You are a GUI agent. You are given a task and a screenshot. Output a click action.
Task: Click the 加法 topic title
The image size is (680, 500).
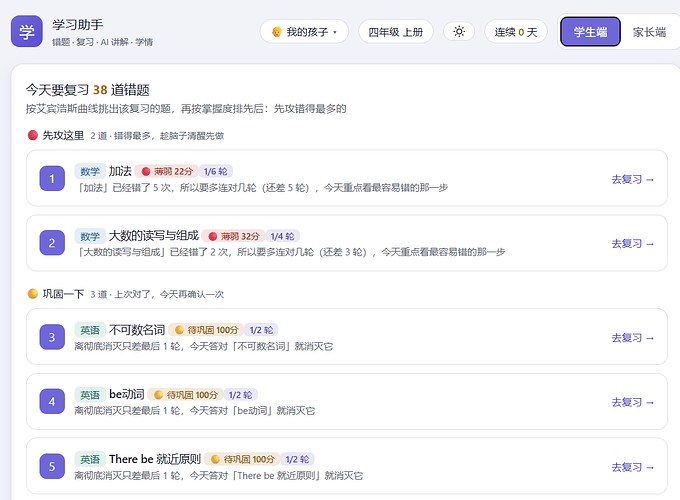[120, 171]
